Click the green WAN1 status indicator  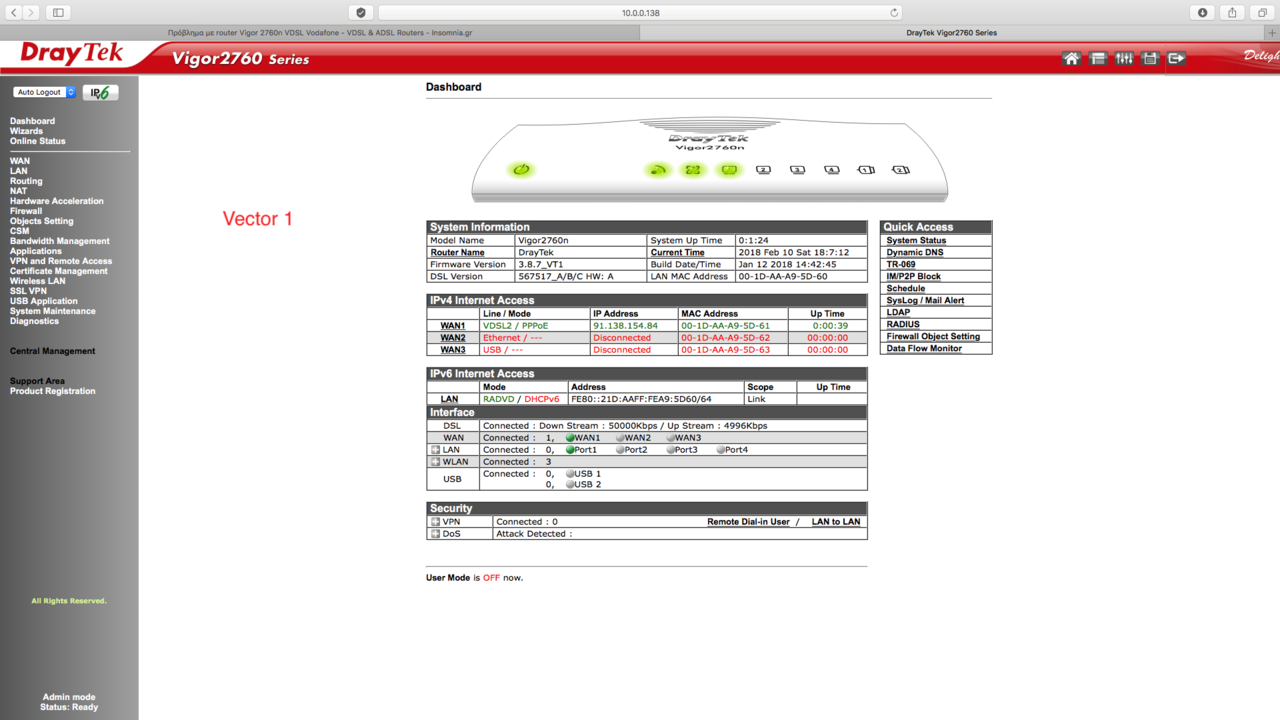571,438
